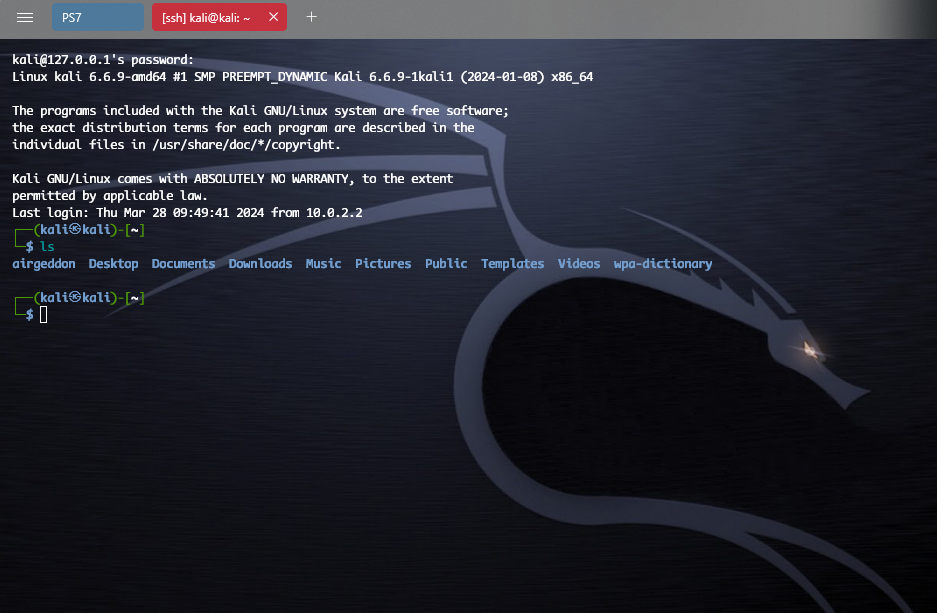Click the typed ls command
The width and height of the screenshot is (937, 613).
[47, 246]
